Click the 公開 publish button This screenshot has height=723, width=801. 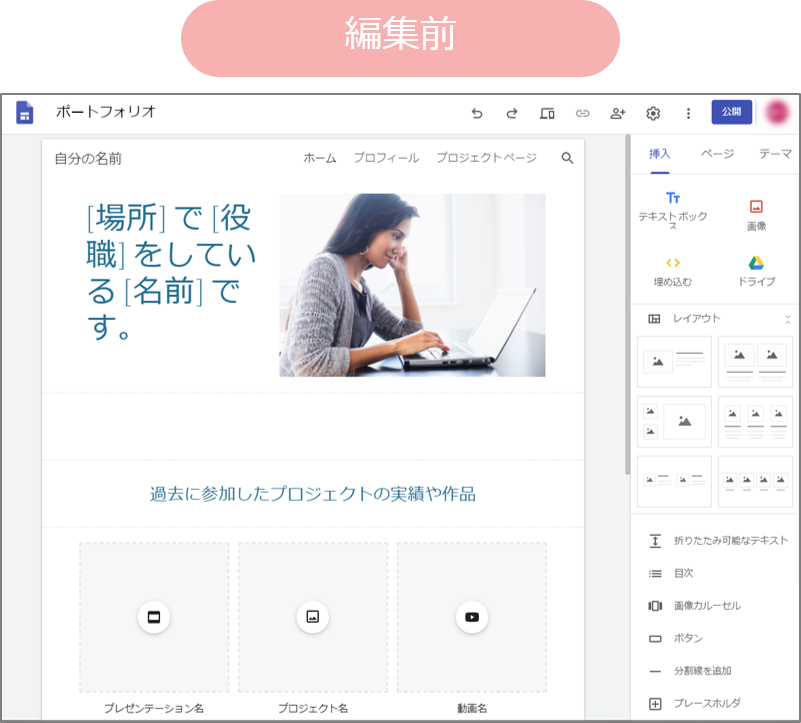click(732, 112)
